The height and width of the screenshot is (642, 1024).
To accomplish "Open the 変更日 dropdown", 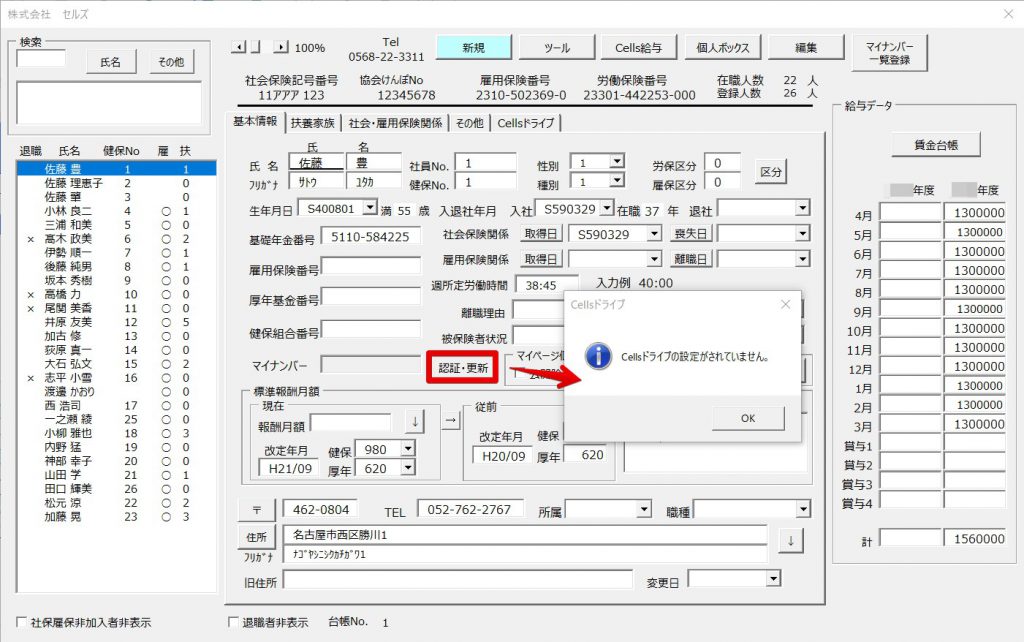I will click(x=773, y=579).
